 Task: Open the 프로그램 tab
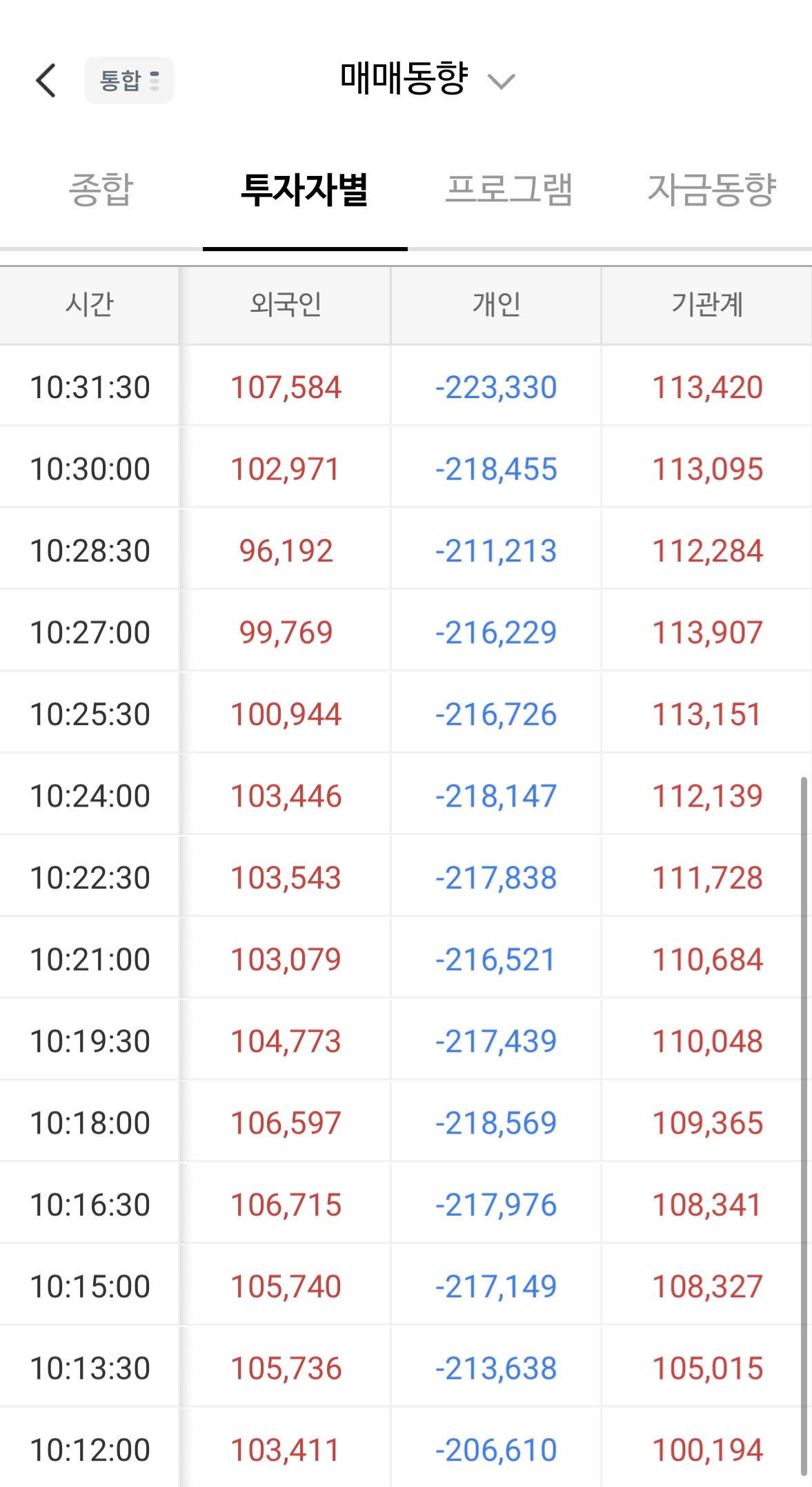(509, 189)
